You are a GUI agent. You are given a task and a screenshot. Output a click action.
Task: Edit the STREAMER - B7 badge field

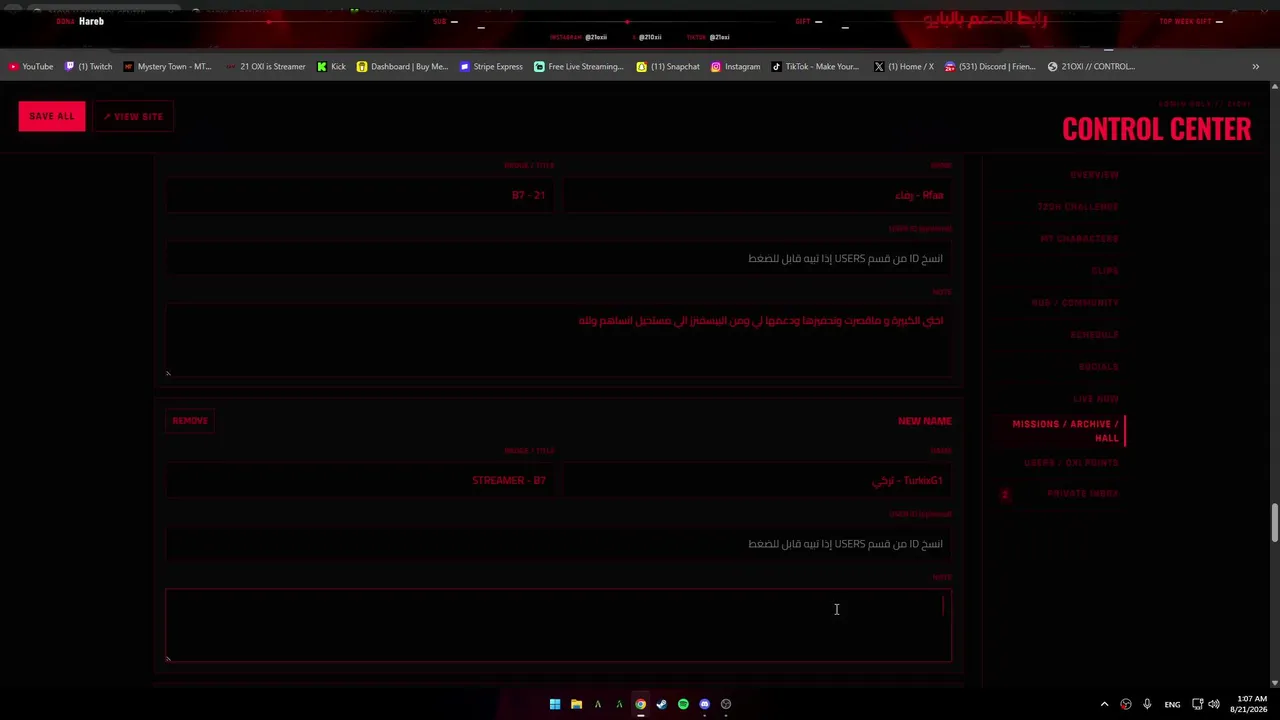[x=359, y=481]
